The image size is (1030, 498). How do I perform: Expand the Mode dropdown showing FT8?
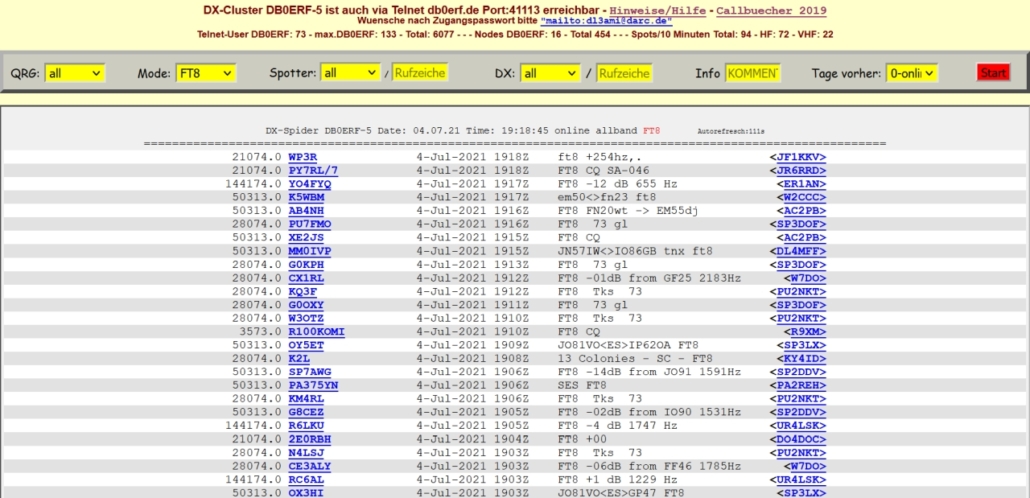(205, 73)
